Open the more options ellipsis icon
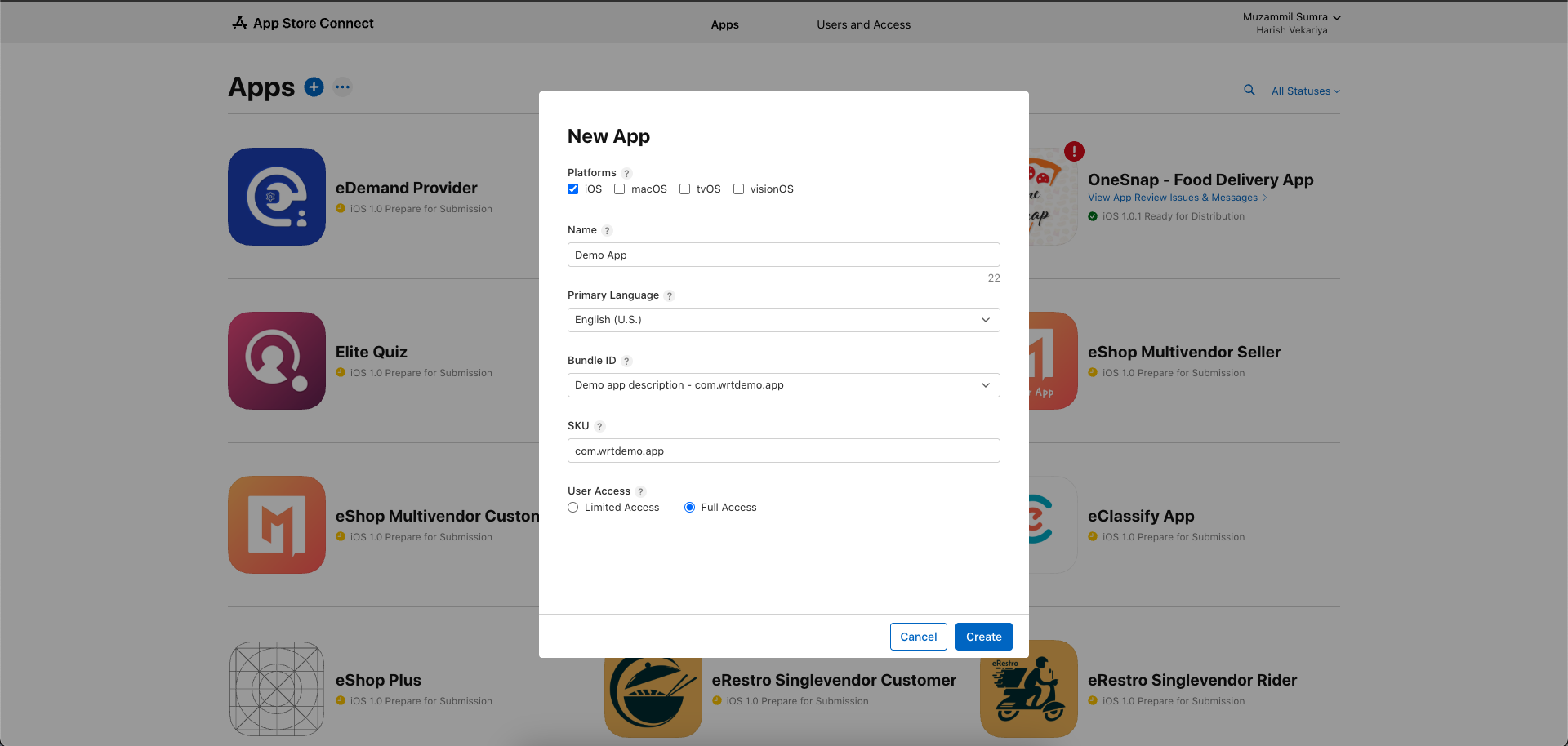This screenshot has width=1568, height=746. point(342,87)
